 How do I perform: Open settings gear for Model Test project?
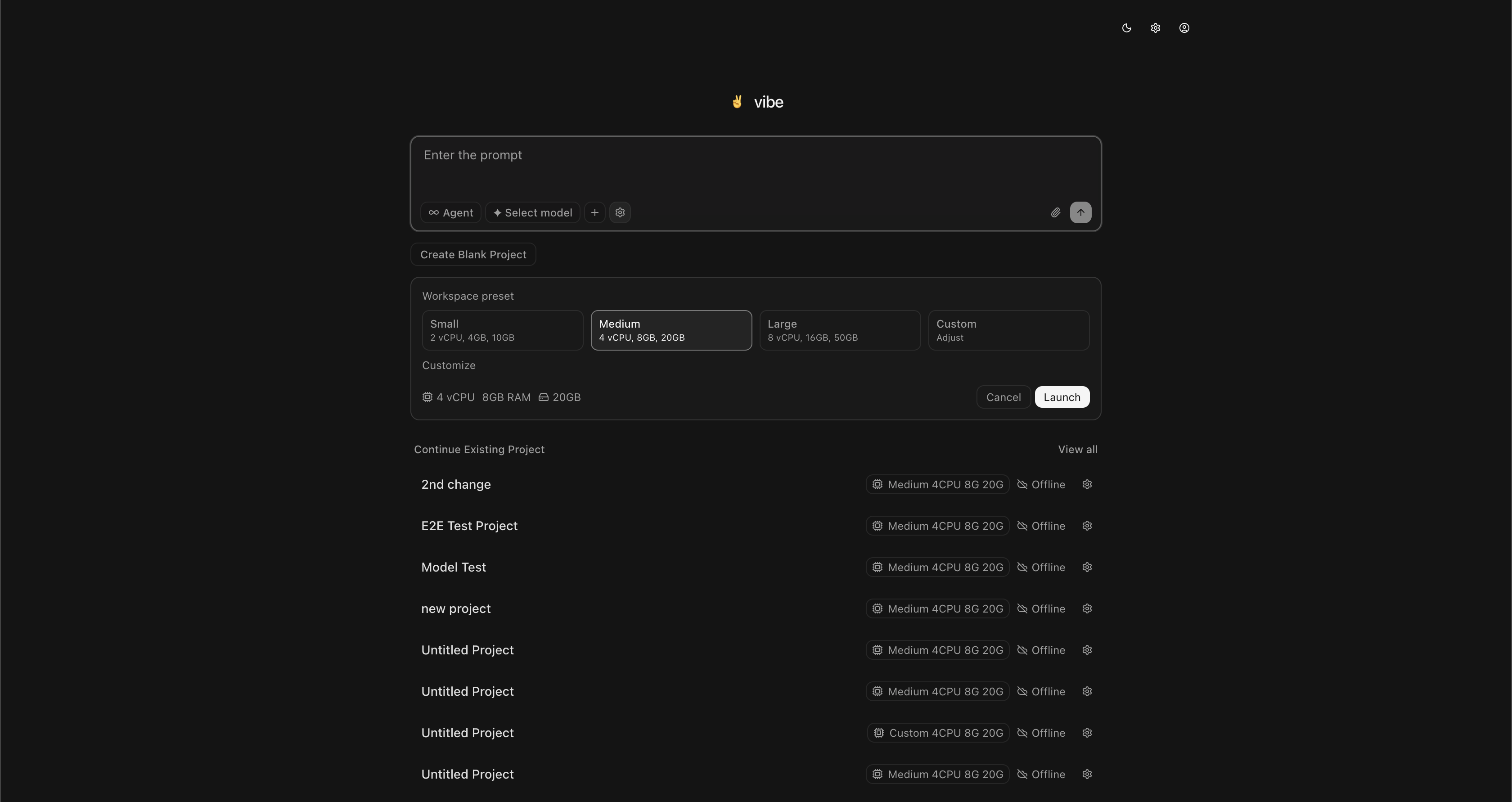click(1087, 567)
